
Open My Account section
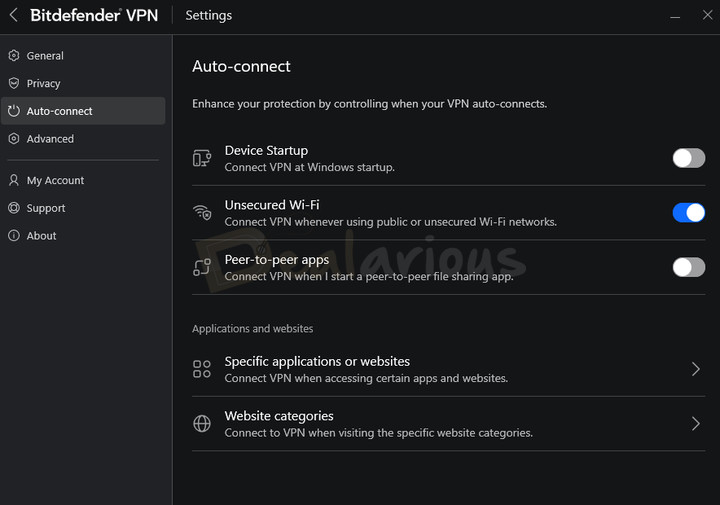click(83, 180)
